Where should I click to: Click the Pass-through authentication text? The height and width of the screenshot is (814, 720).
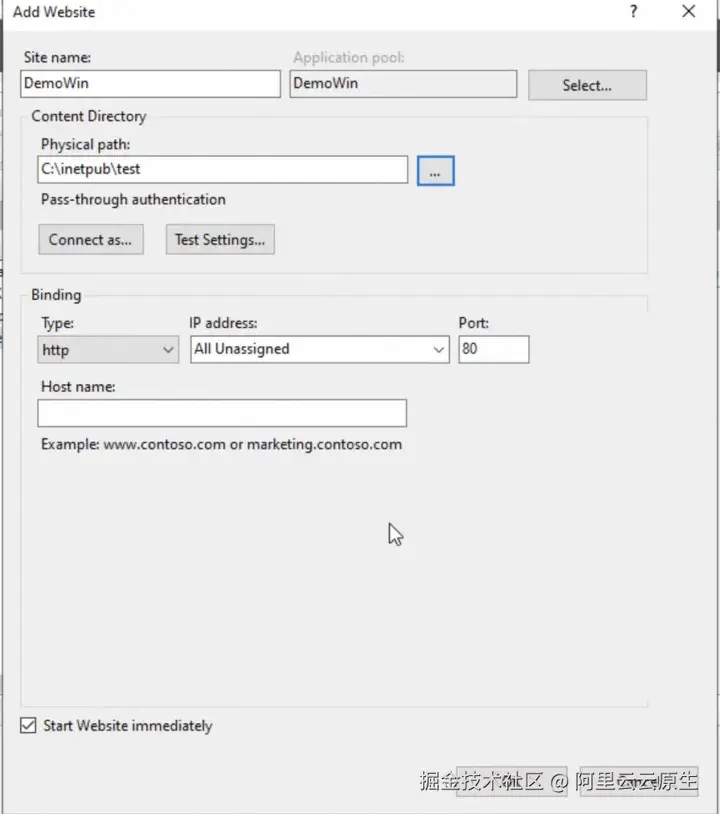pyautogui.click(x=133, y=199)
